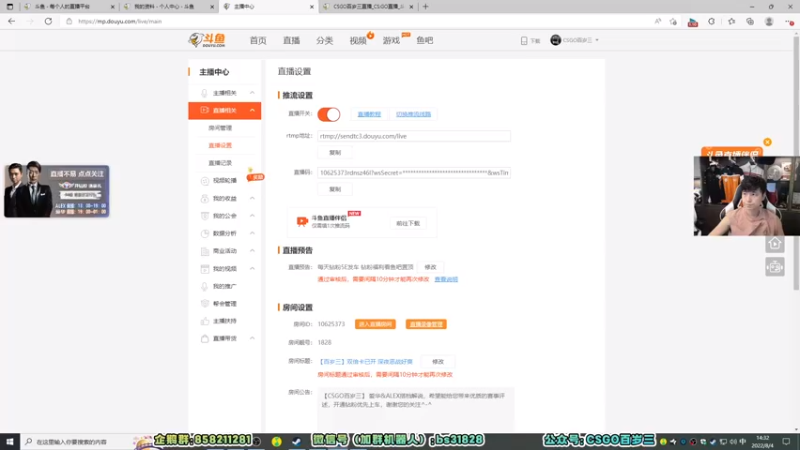Click the floating home icon on right edge
800x450 pixels.
click(774, 244)
